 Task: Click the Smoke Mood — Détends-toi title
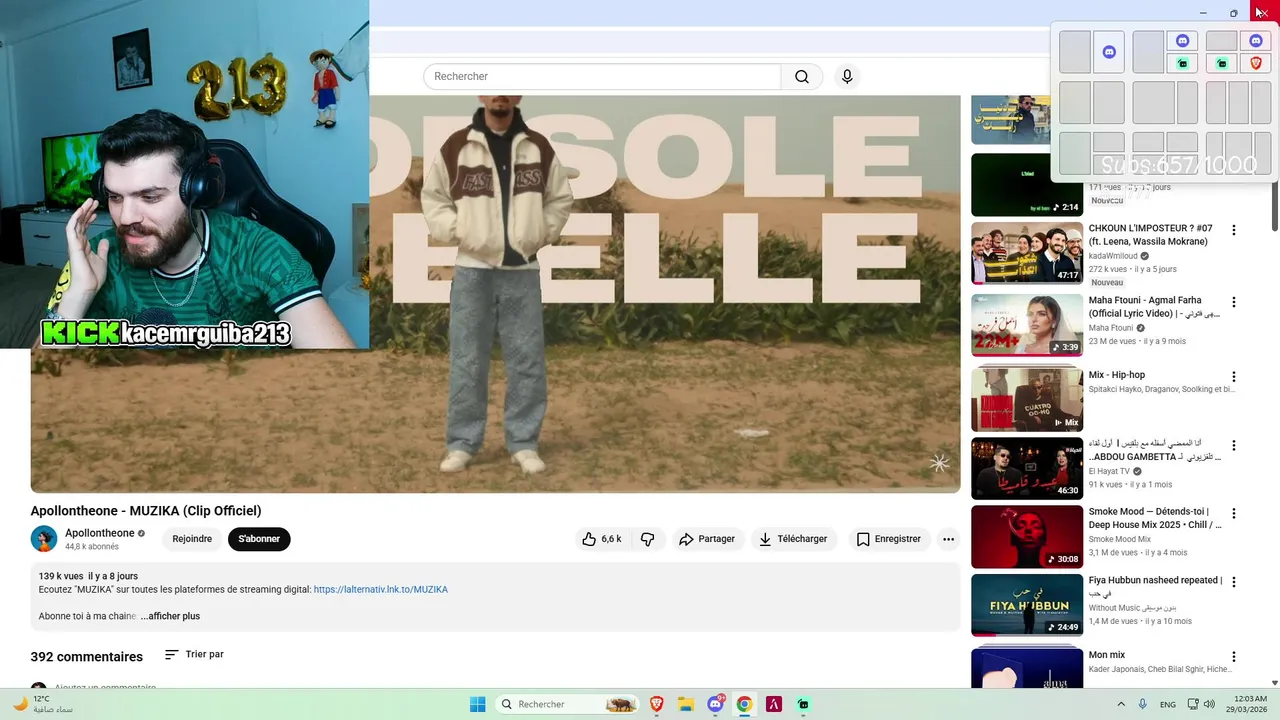click(1155, 518)
